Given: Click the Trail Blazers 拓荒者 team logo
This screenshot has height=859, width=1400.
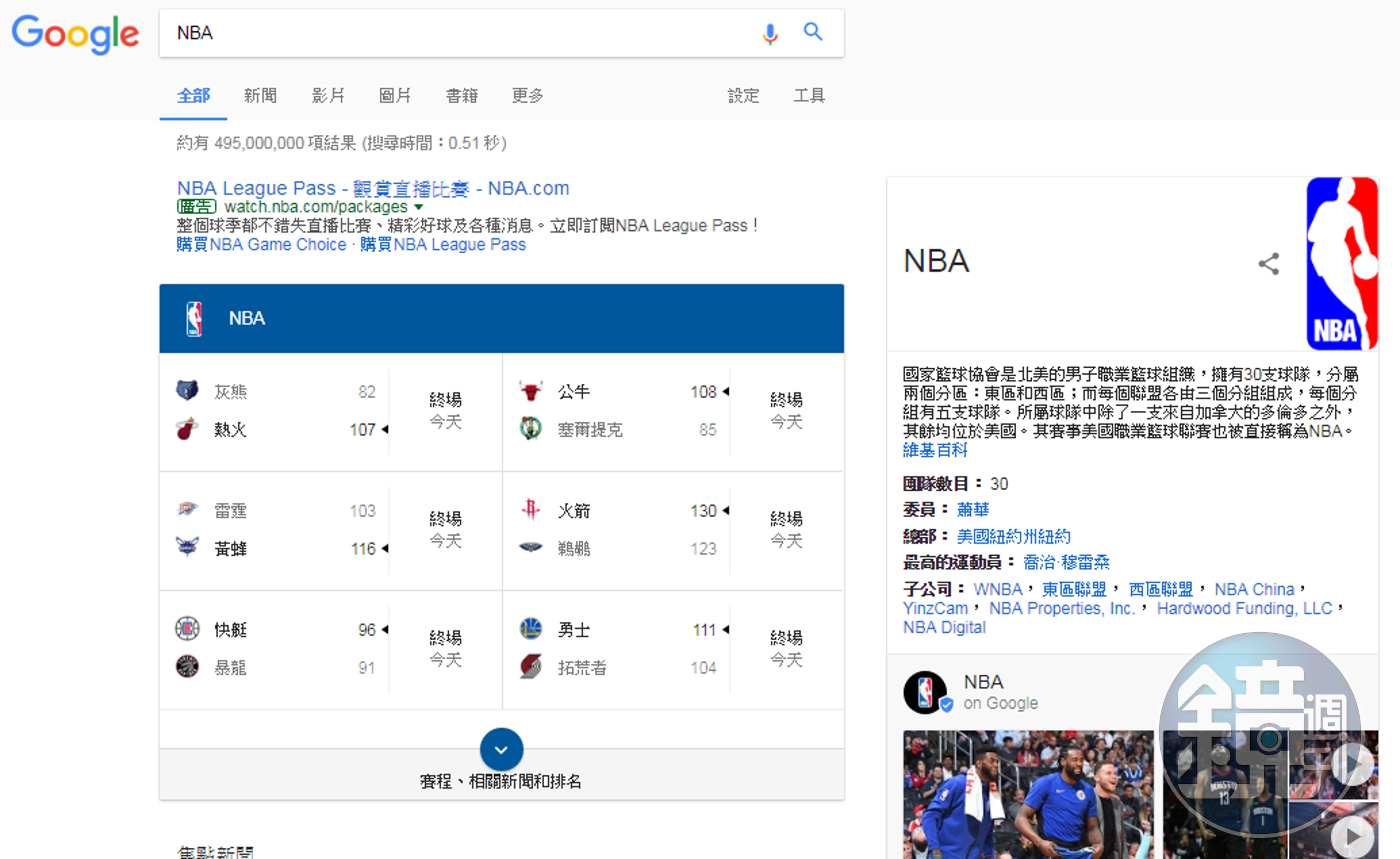Looking at the screenshot, I should coord(531,666).
